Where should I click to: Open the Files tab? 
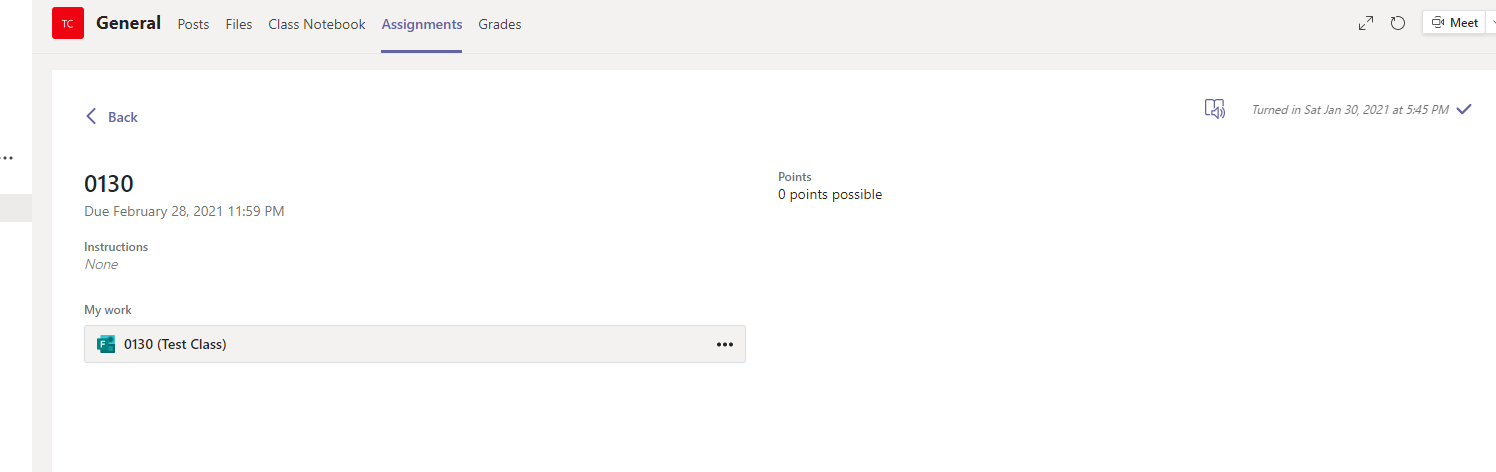[x=239, y=24]
